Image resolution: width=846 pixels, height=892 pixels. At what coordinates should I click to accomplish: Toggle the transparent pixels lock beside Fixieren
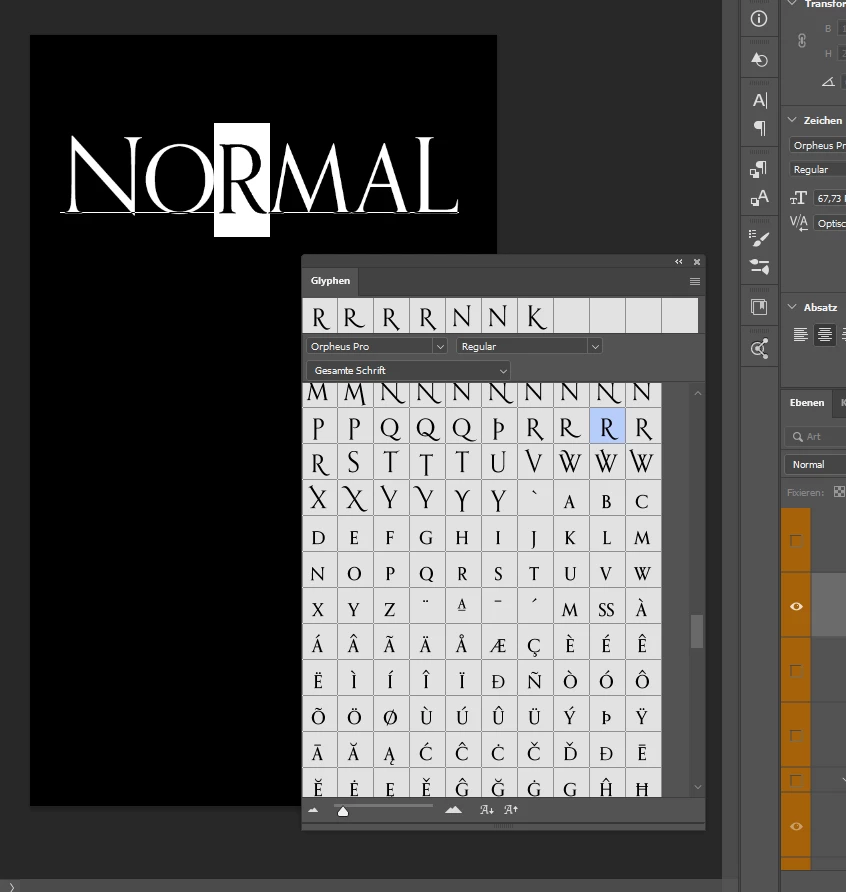pyautogui.click(x=839, y=492)
